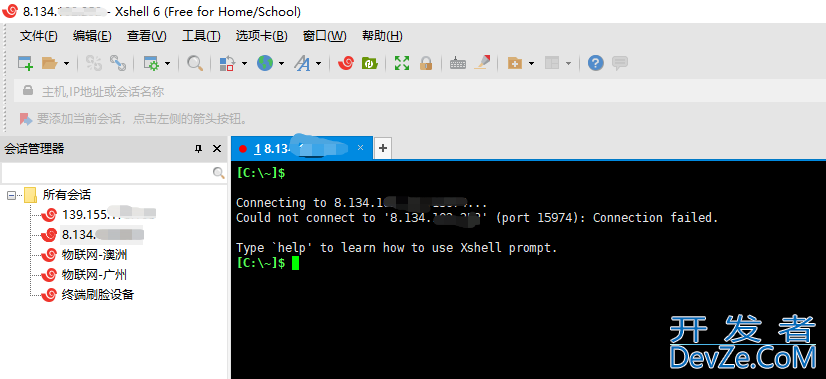Click the Open session folder icon
Viewport: 826px width, 379px height.
pyautogui.click(x=49, y=63)
